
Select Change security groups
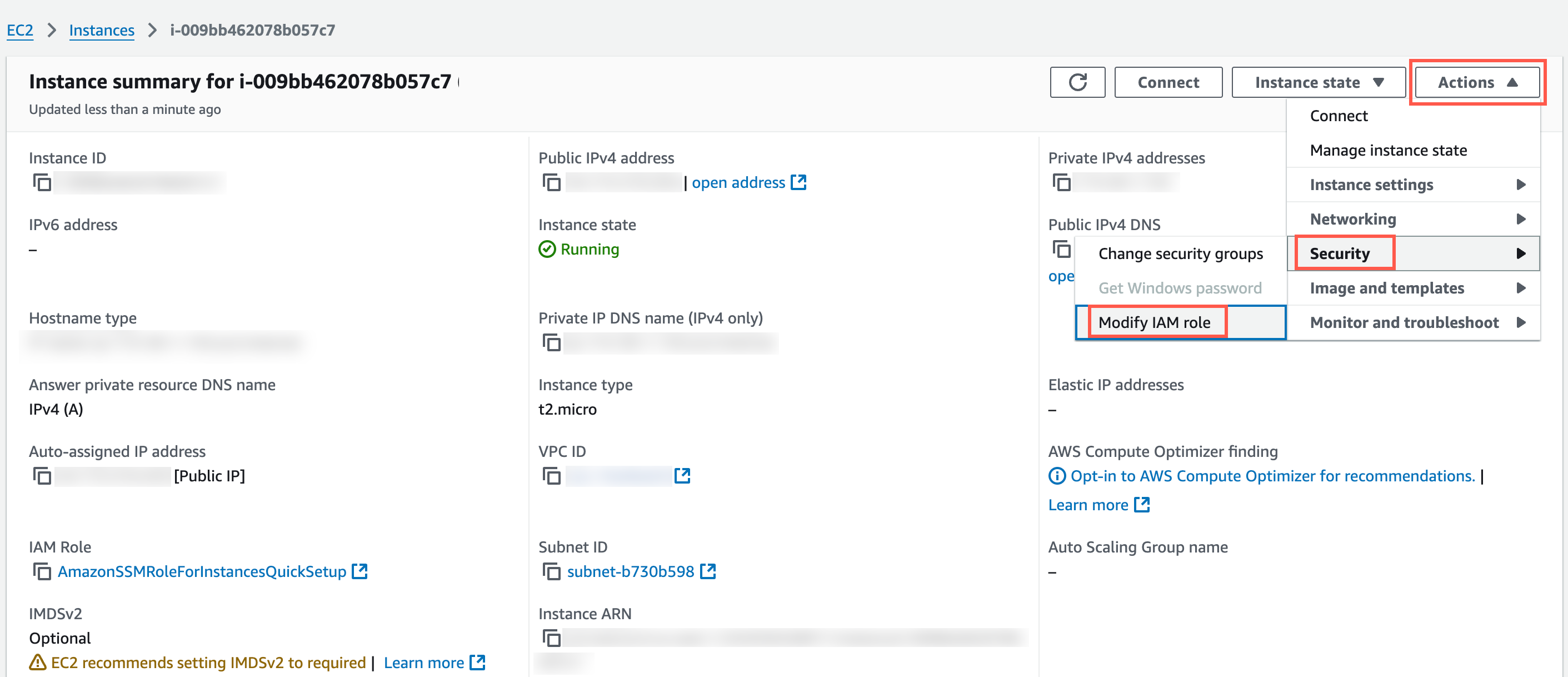tap(1180, 253)
